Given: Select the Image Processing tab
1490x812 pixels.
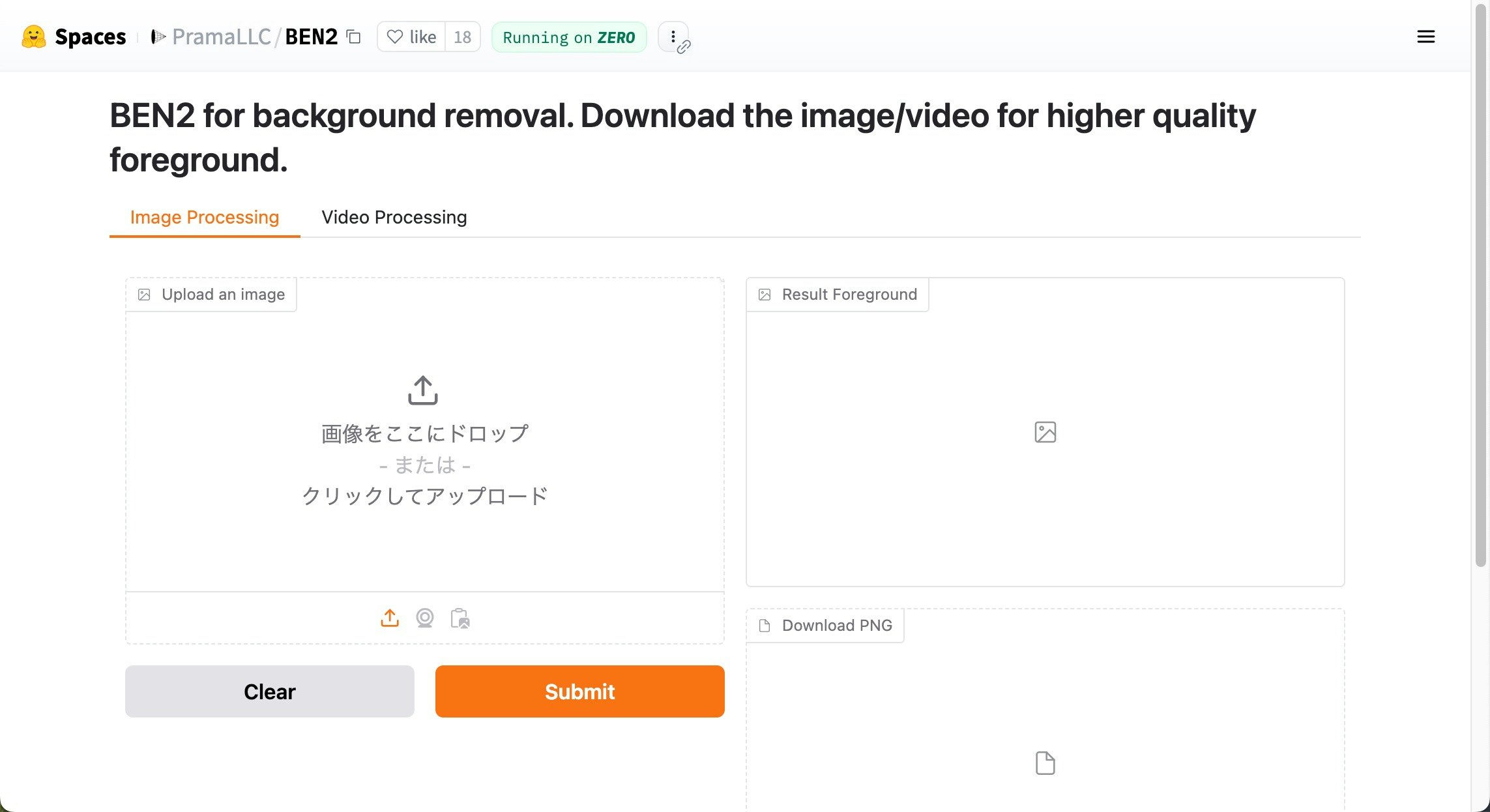Looking at the screenshot, I should [205, 217].
